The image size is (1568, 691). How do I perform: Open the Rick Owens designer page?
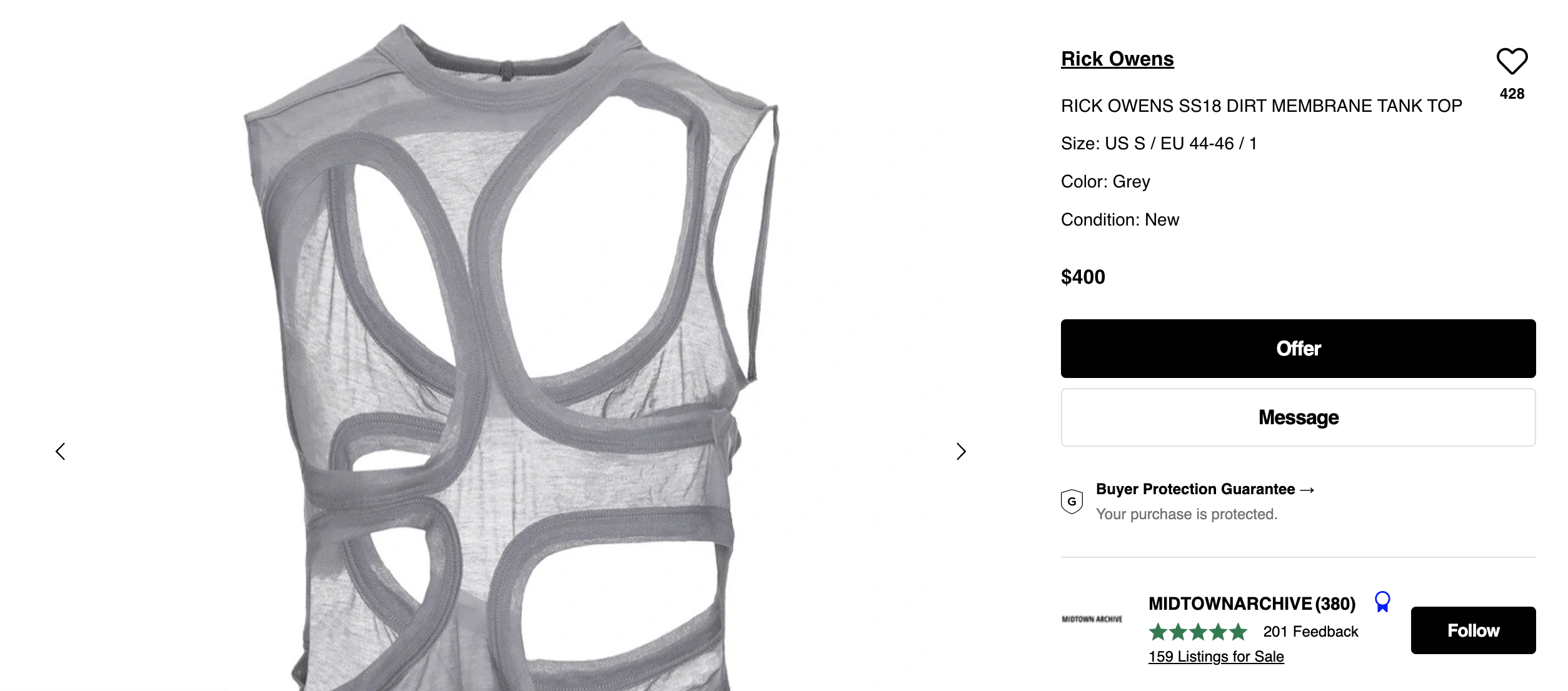[1117, 59]
